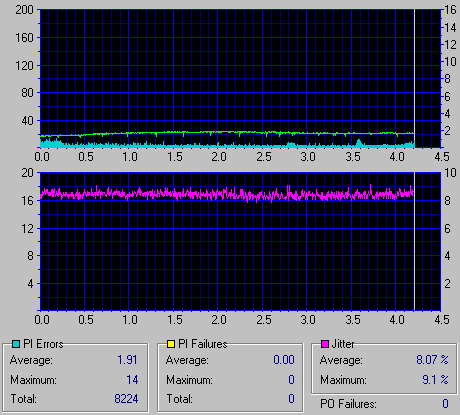460x415 pixels.
Task: Click the cyan PI Errors color swatch
Action: tap(16, 344)
